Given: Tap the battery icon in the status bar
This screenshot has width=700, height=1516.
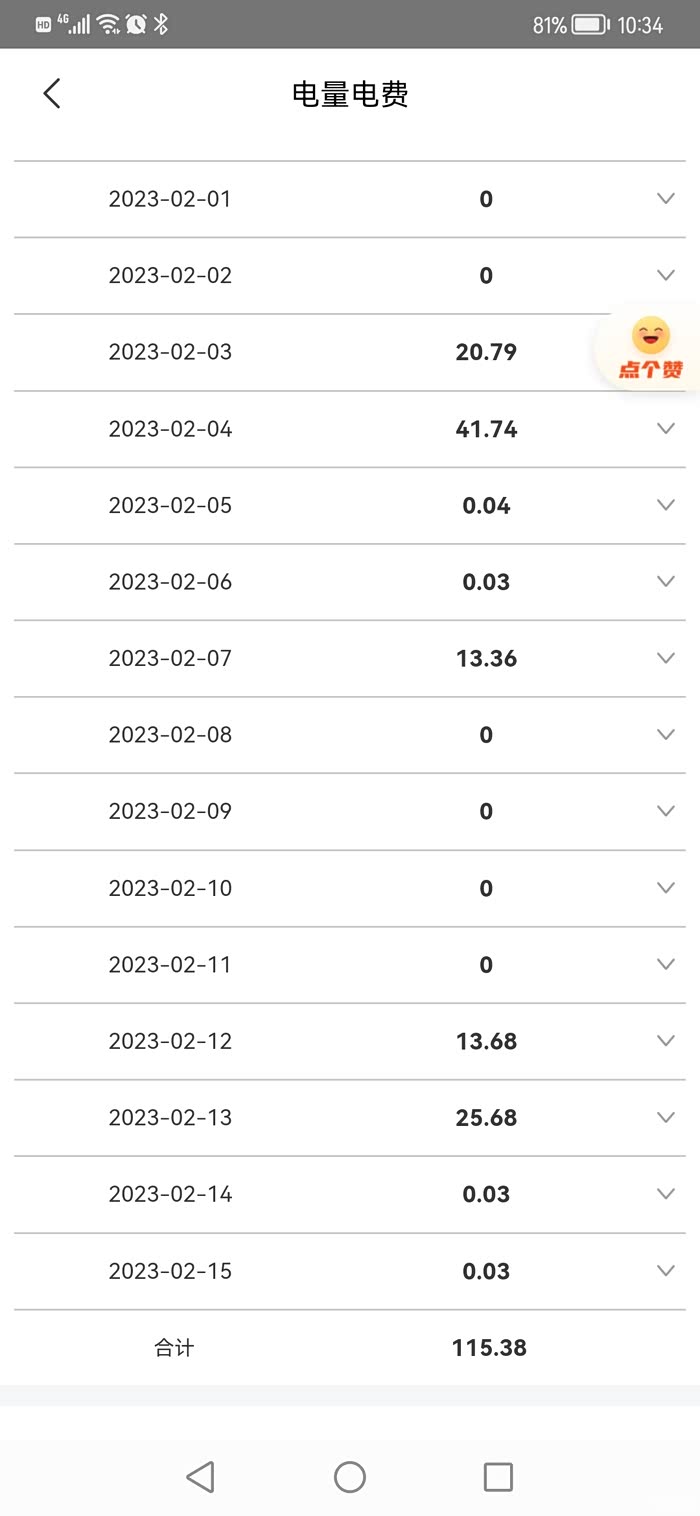Looking at the screenshot, I should pyautogui.click(x=589, y=25).
